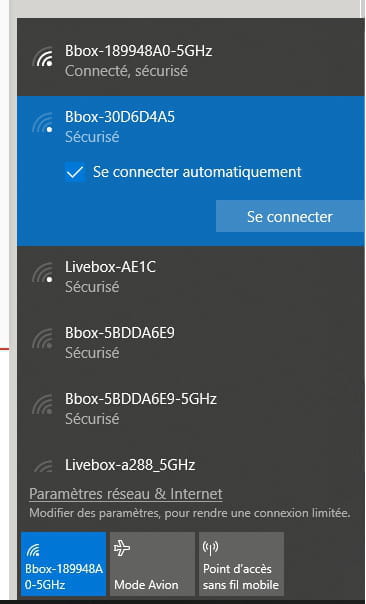
Task: Open Paramètres réseau & Internet link
Action: tap(126, 494)
